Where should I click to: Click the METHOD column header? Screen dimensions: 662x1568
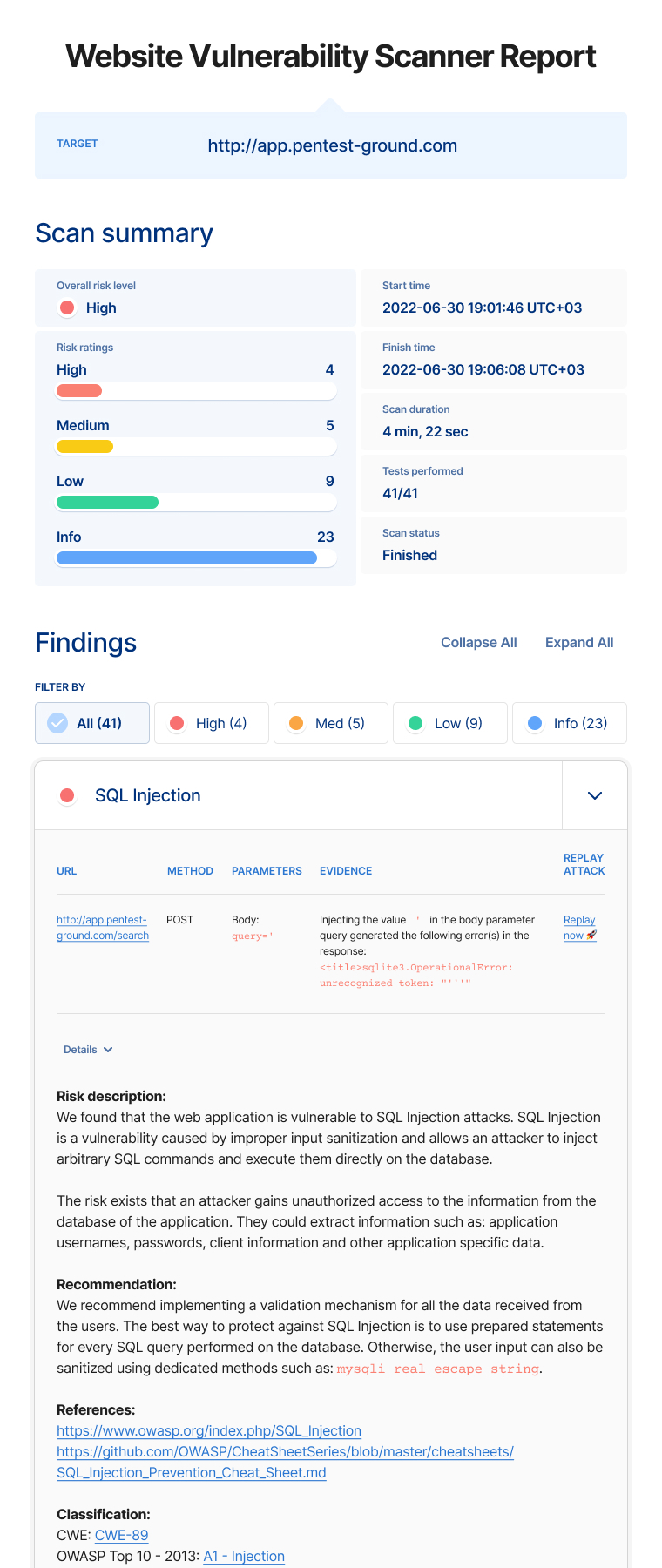[190, 871]
